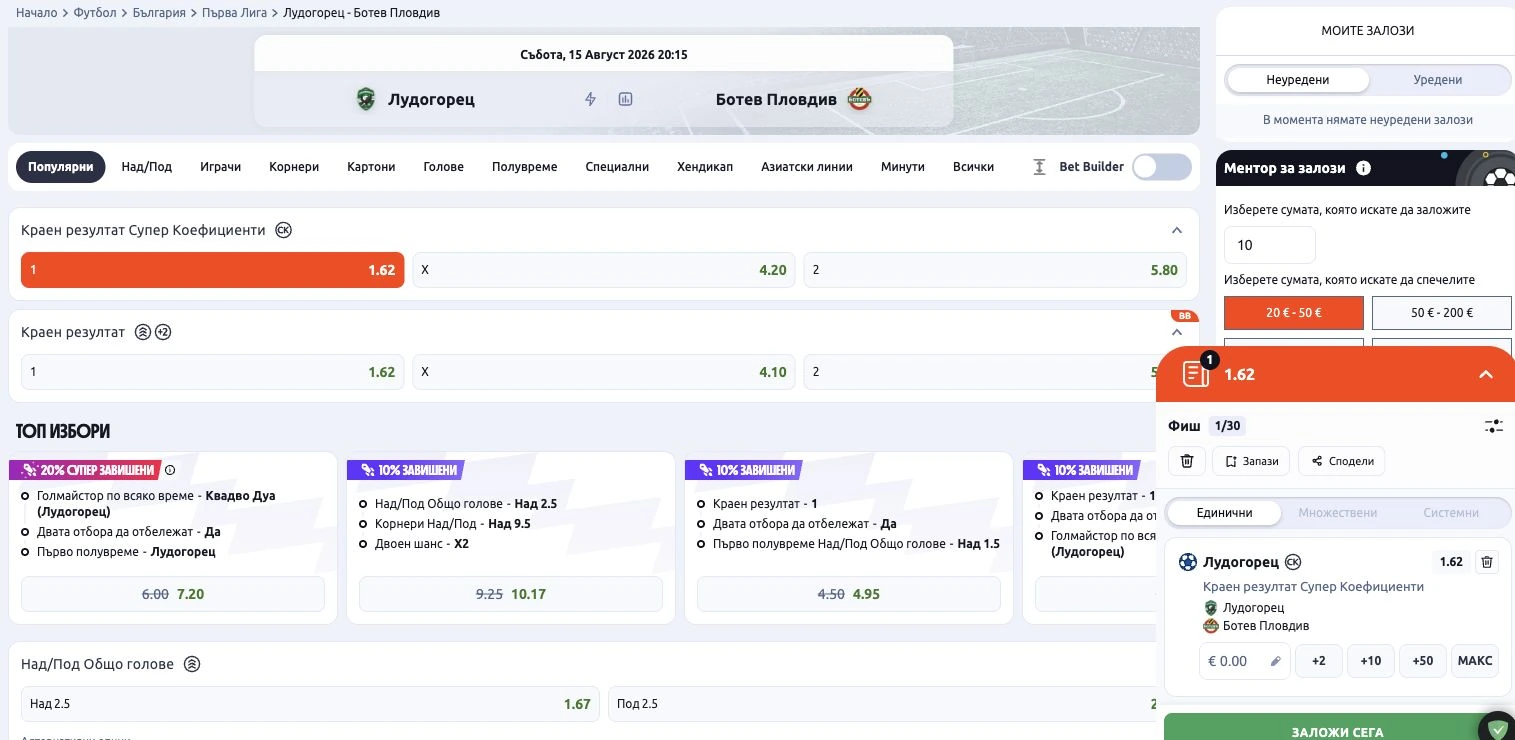Open the Всички markets tab
Viewport: 1515px width, 740px height.
973,167
